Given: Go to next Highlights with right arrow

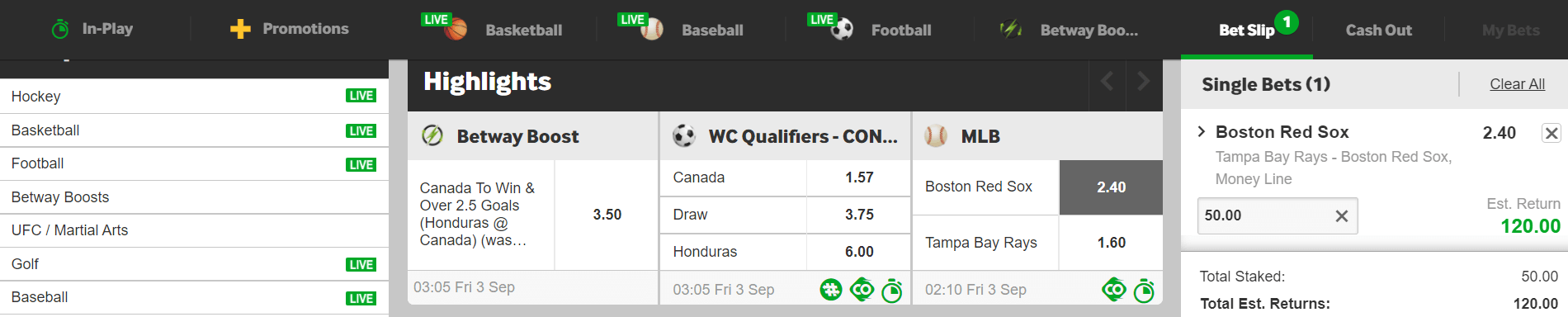Looking at the screenshot, I should 1144,81.
